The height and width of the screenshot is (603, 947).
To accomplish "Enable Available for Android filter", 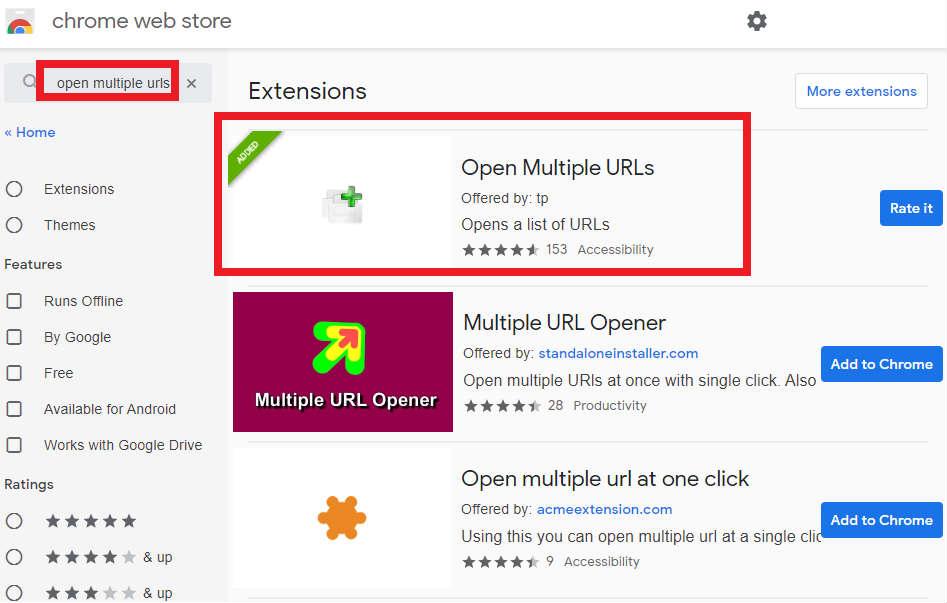I will click(14, 409).
